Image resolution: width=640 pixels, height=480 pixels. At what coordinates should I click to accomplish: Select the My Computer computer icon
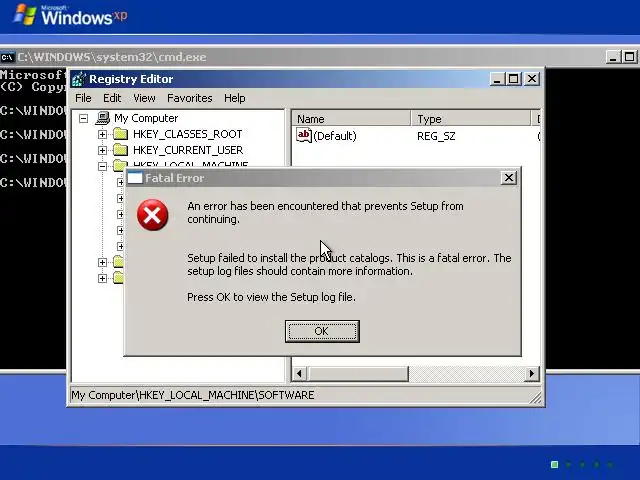tap(103, 118)
